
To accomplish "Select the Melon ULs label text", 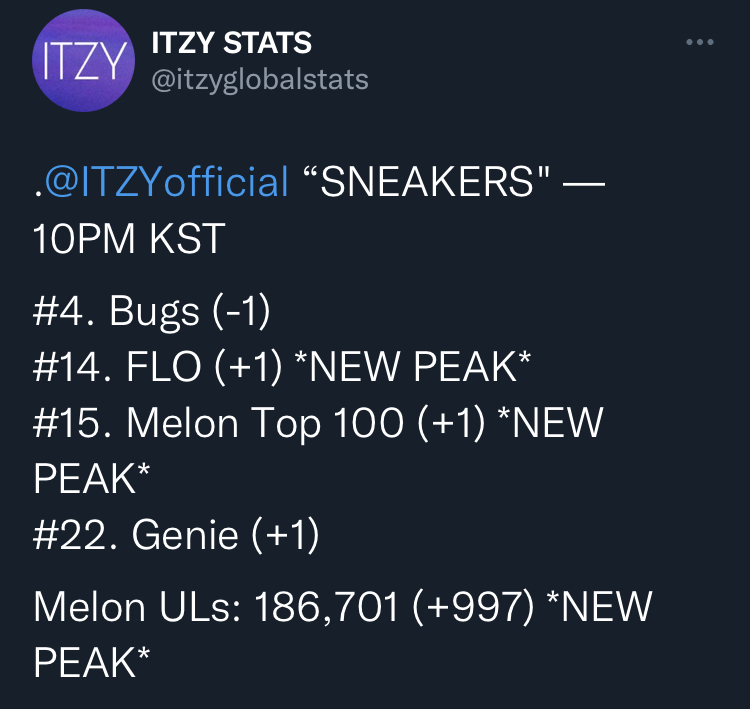I will (137, 607).
